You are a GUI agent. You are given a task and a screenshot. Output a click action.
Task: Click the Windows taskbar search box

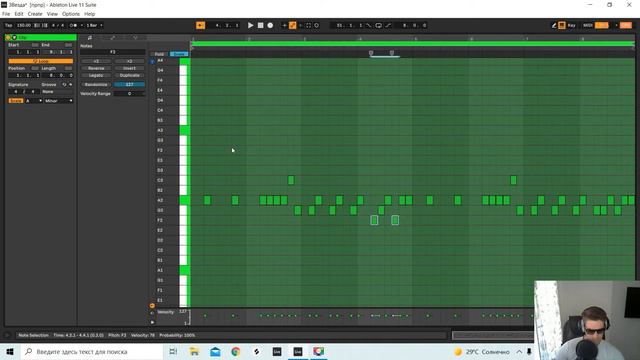click(91, 351)
